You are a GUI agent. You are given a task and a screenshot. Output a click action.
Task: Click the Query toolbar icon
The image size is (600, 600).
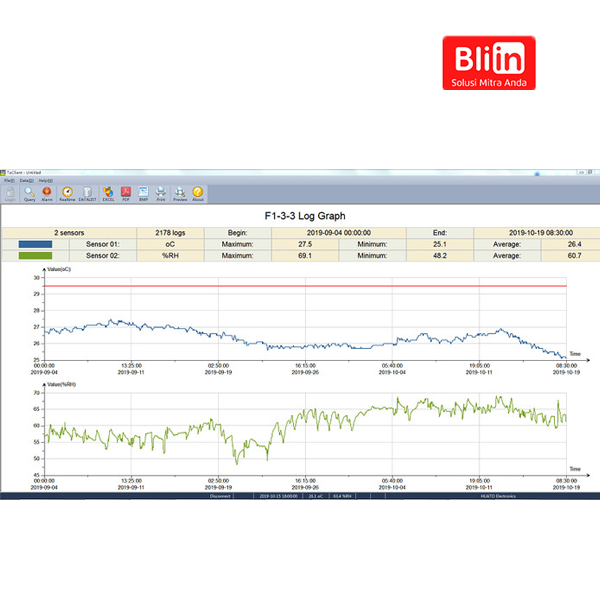pyautogui.click(x=29, y=192)
